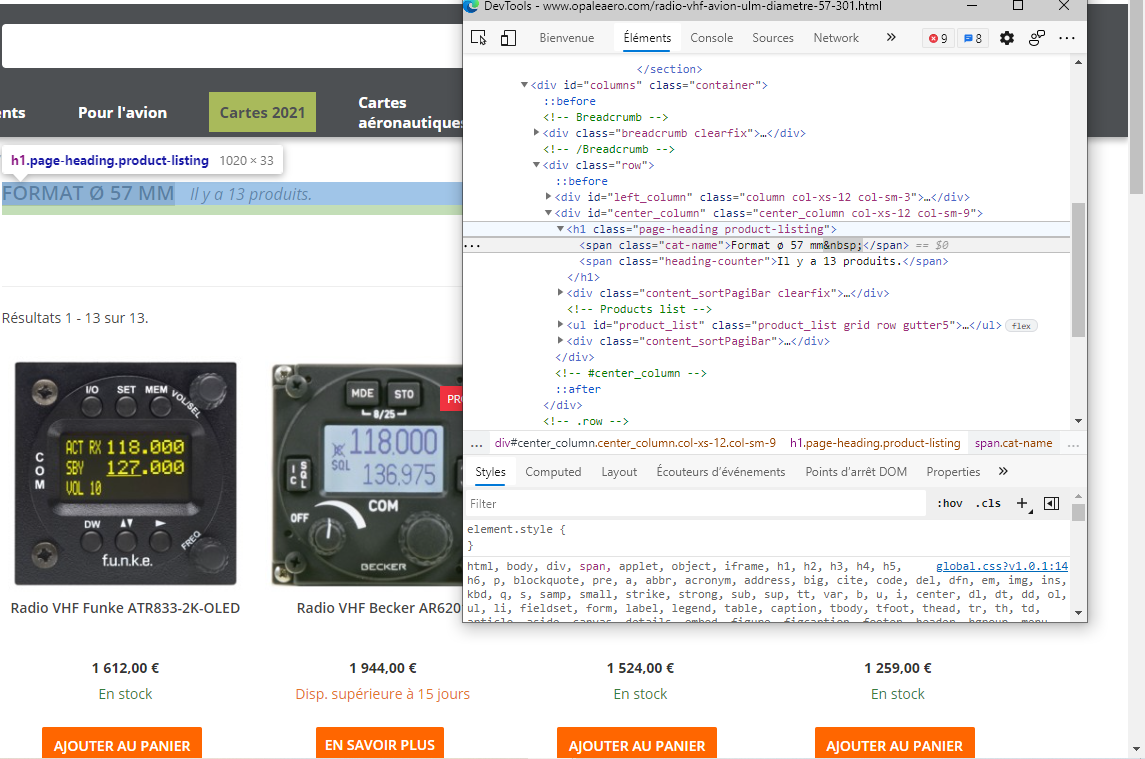
Task: Toggle the .cls element classes panel
Action: [988, 503]
